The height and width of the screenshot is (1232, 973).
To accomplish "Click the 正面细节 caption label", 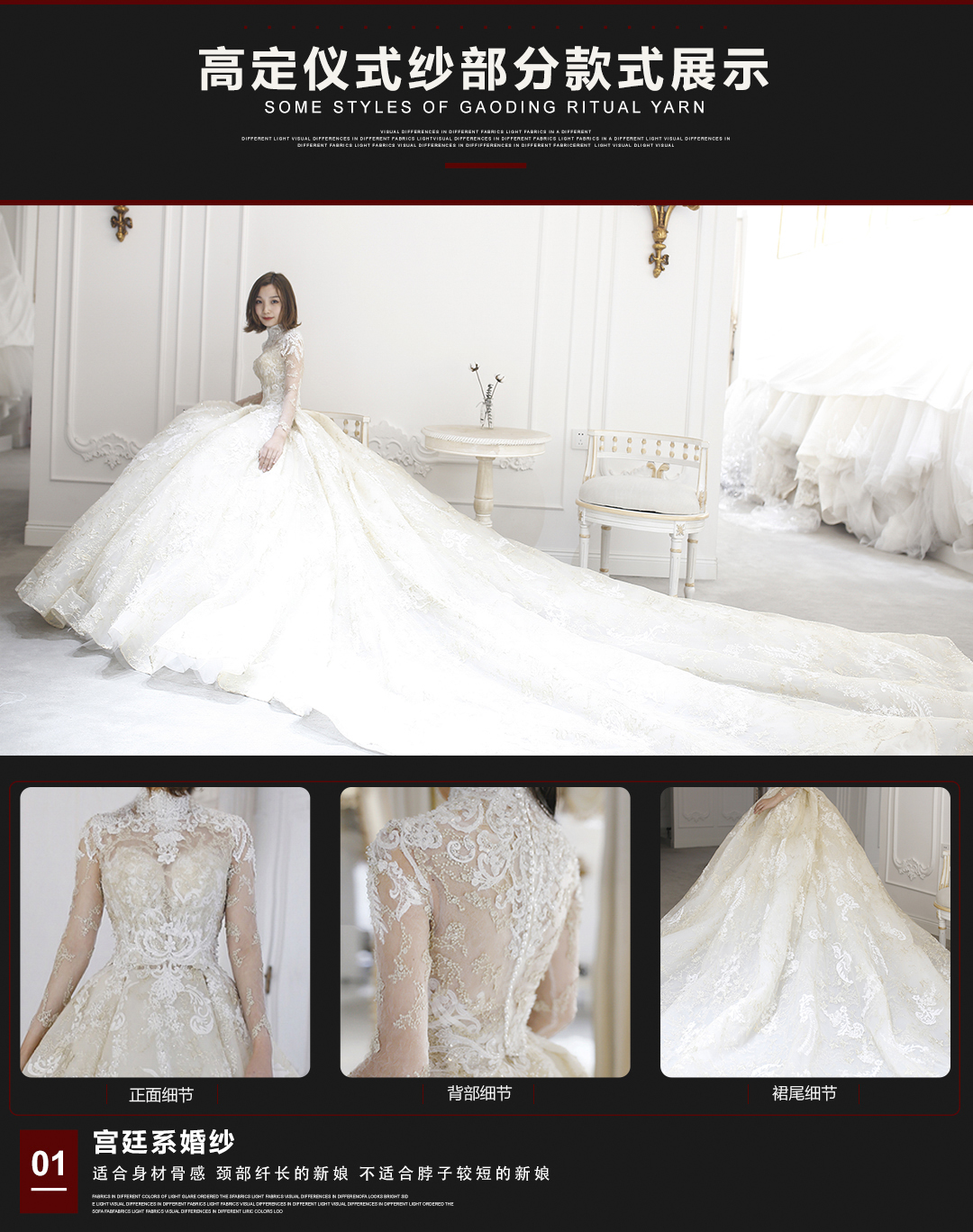I will [161, 1095].
